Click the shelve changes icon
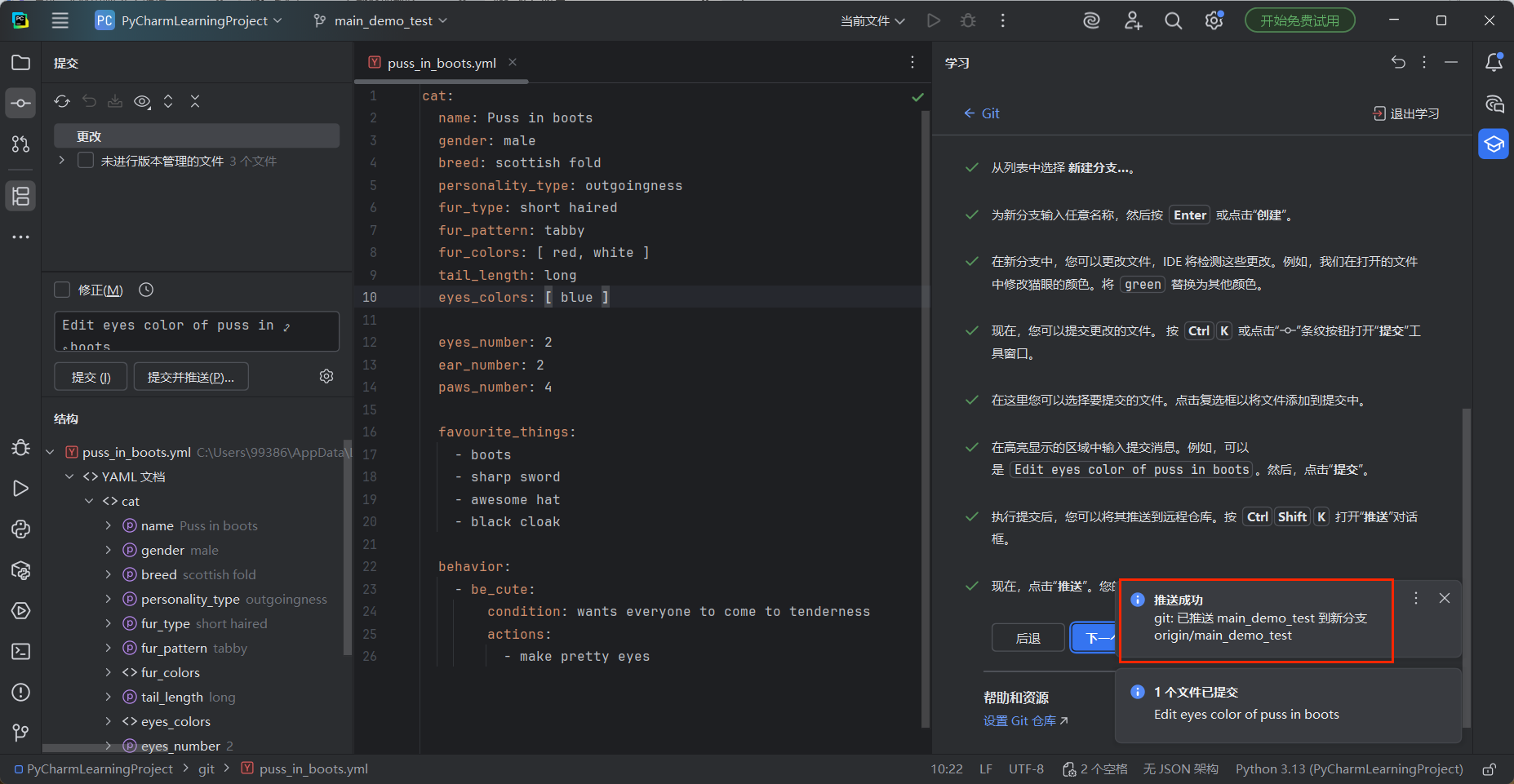This screenshot has height=784, width=1514. [x=115, y=101]
